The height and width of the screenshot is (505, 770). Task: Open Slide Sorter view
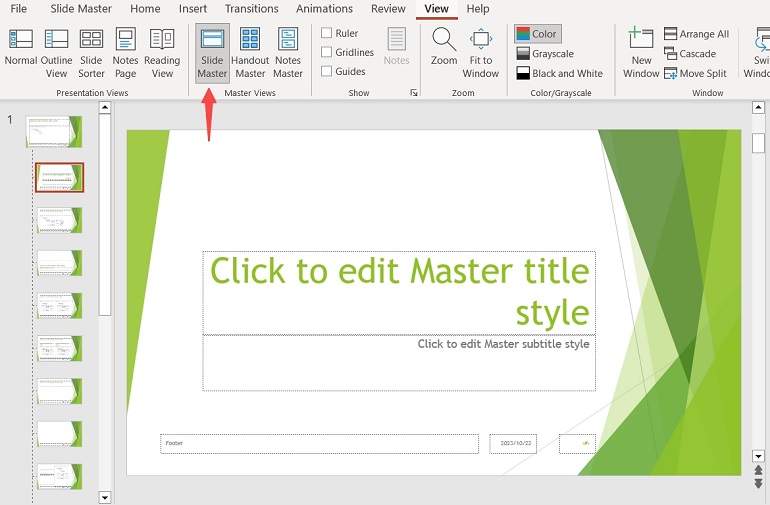click(x=91, y=52)
